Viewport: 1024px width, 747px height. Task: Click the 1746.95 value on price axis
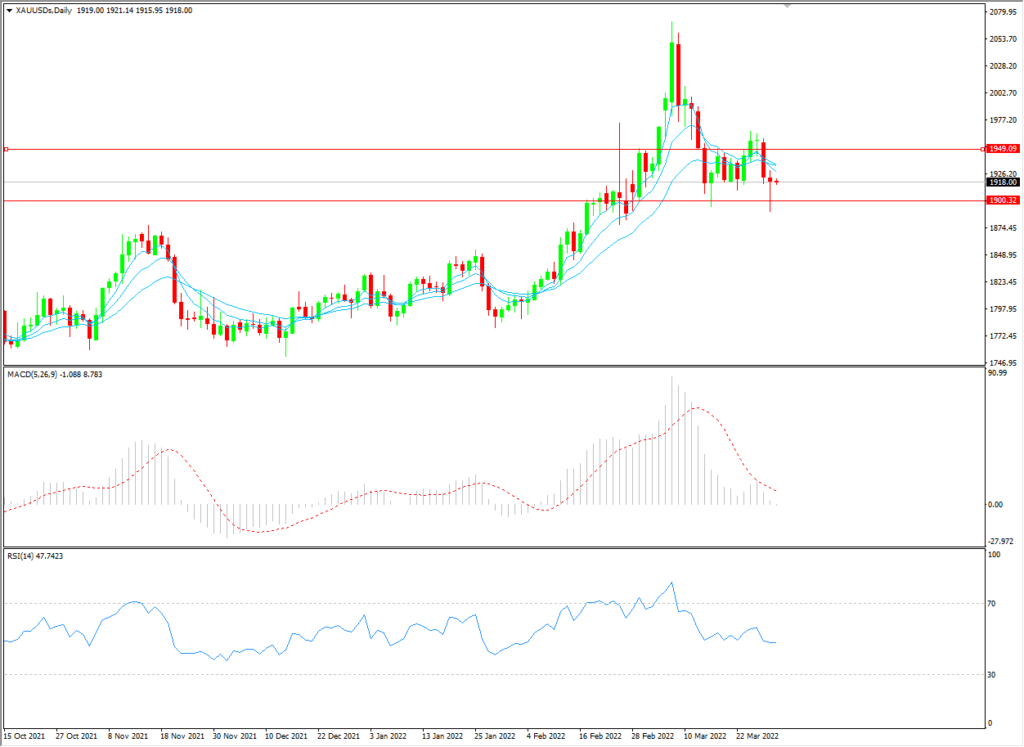coord(1001,362)
